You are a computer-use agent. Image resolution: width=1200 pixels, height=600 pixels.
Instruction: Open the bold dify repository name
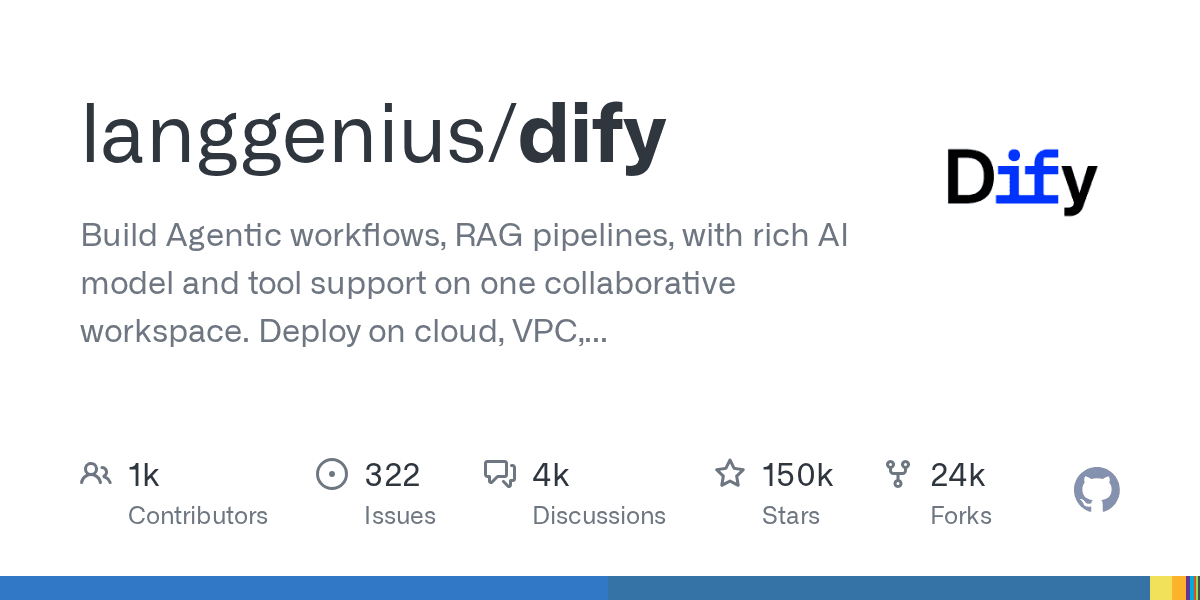pyautogui.click(x=592, y=135)
